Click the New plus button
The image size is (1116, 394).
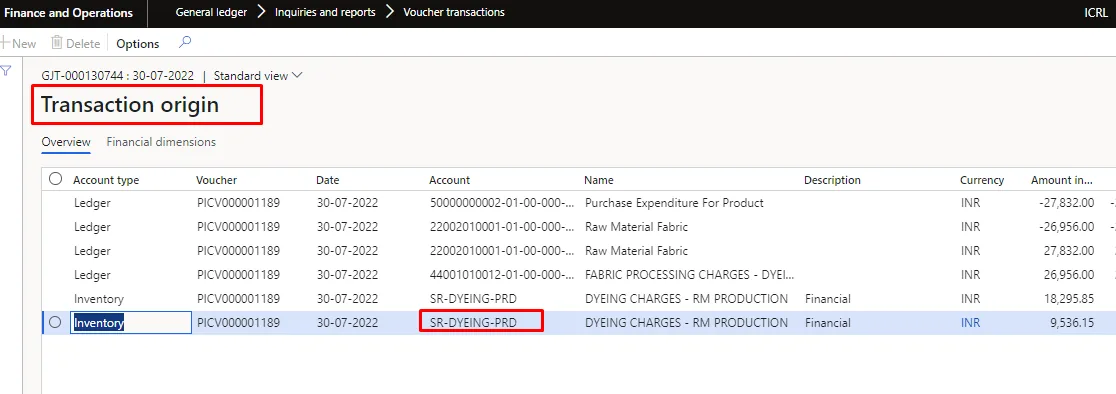19,43
